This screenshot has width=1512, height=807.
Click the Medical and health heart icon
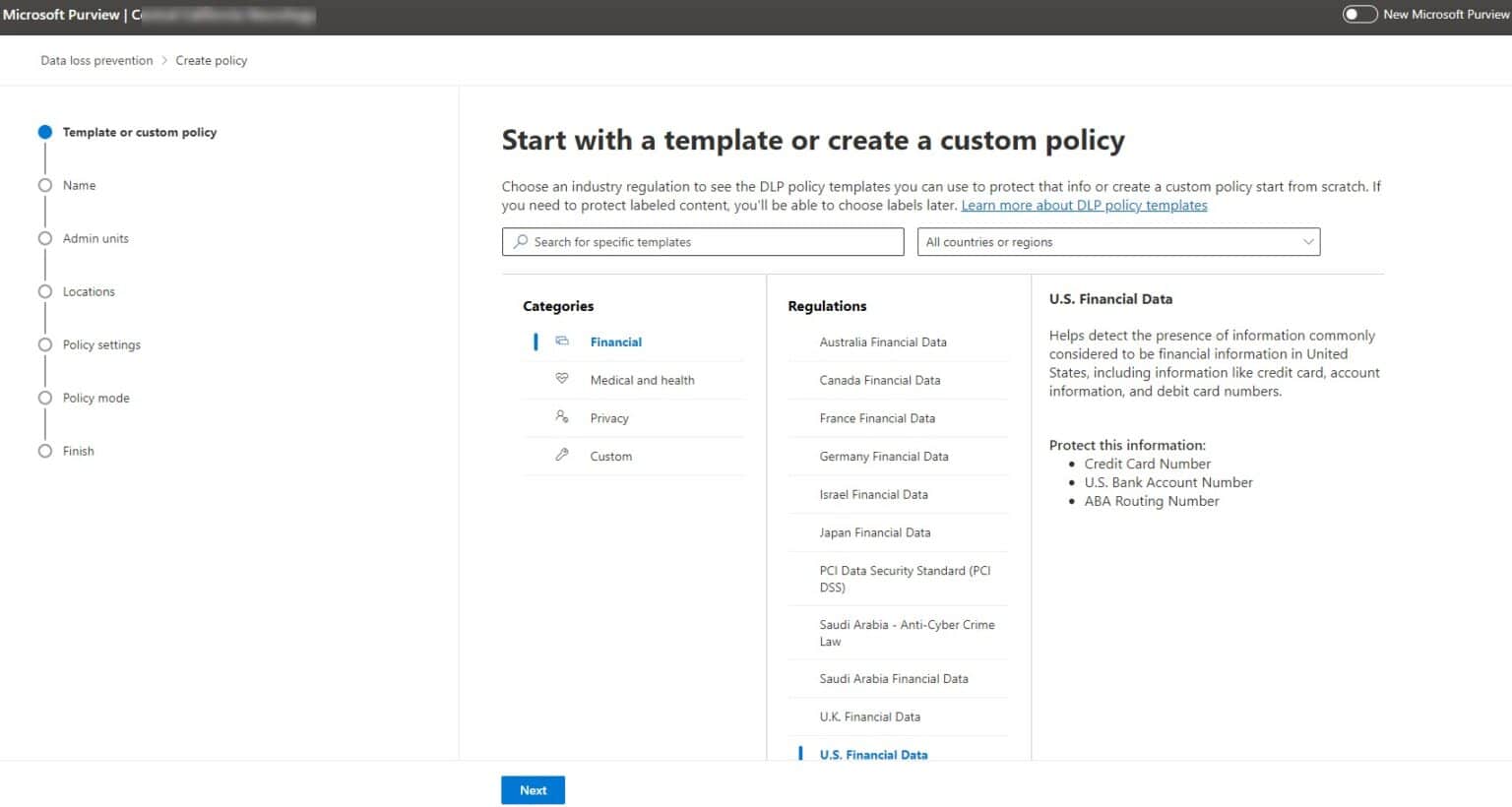point(562,379)
